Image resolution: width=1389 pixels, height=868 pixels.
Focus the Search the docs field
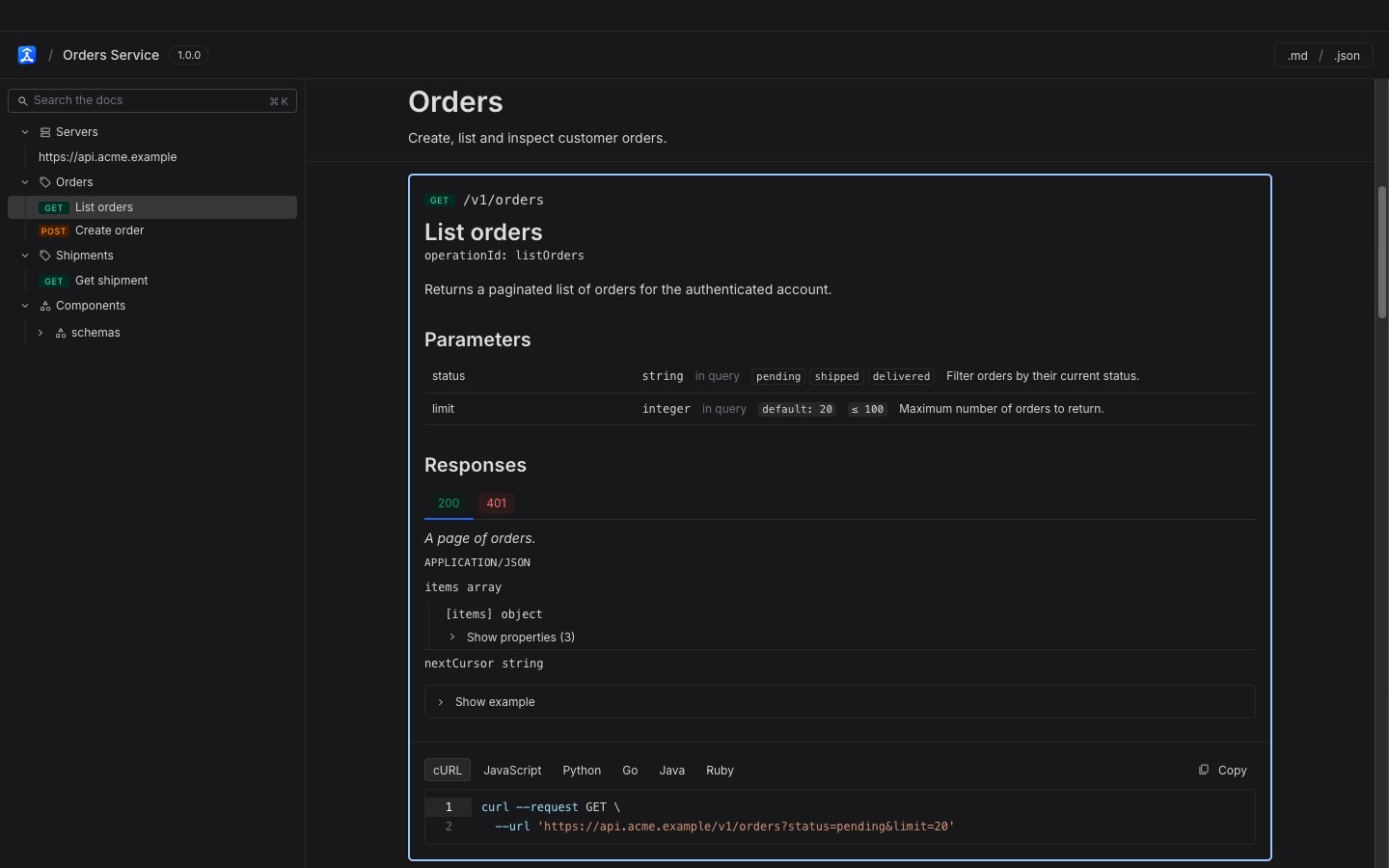[152, 100]
